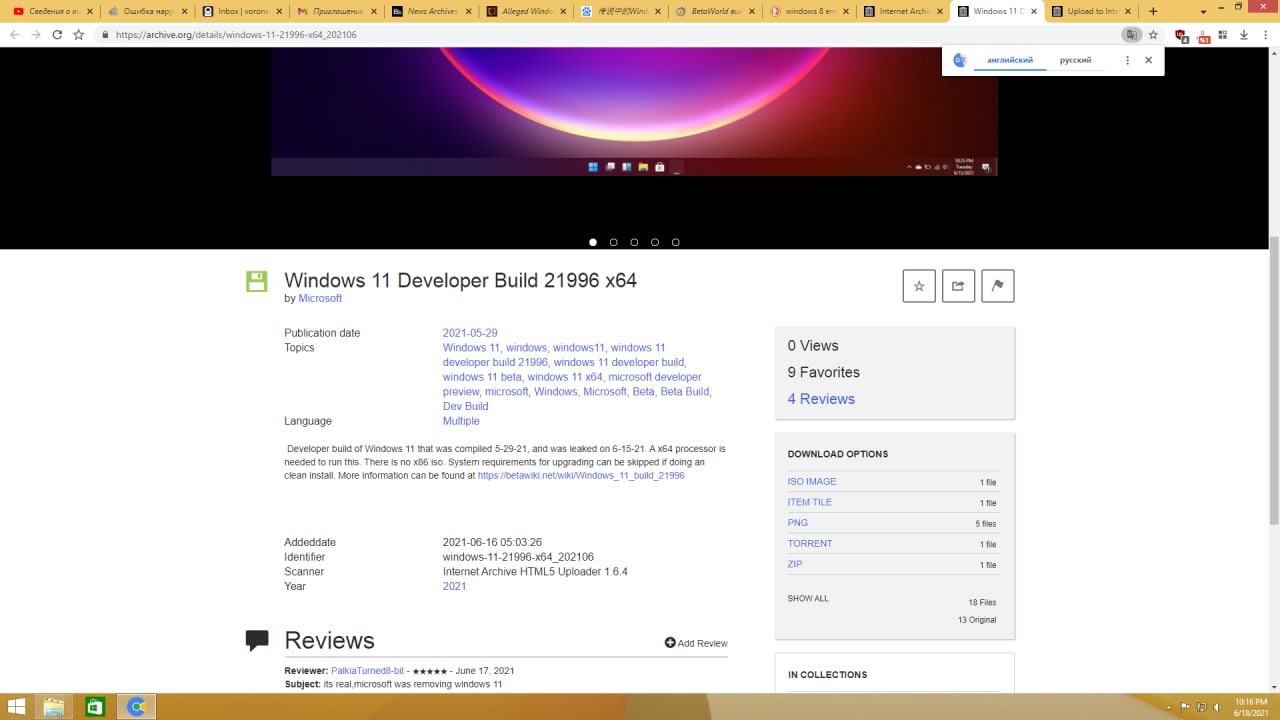Download the ITEM TILE option
1280x720 pixels.
(x=810, y=502)
